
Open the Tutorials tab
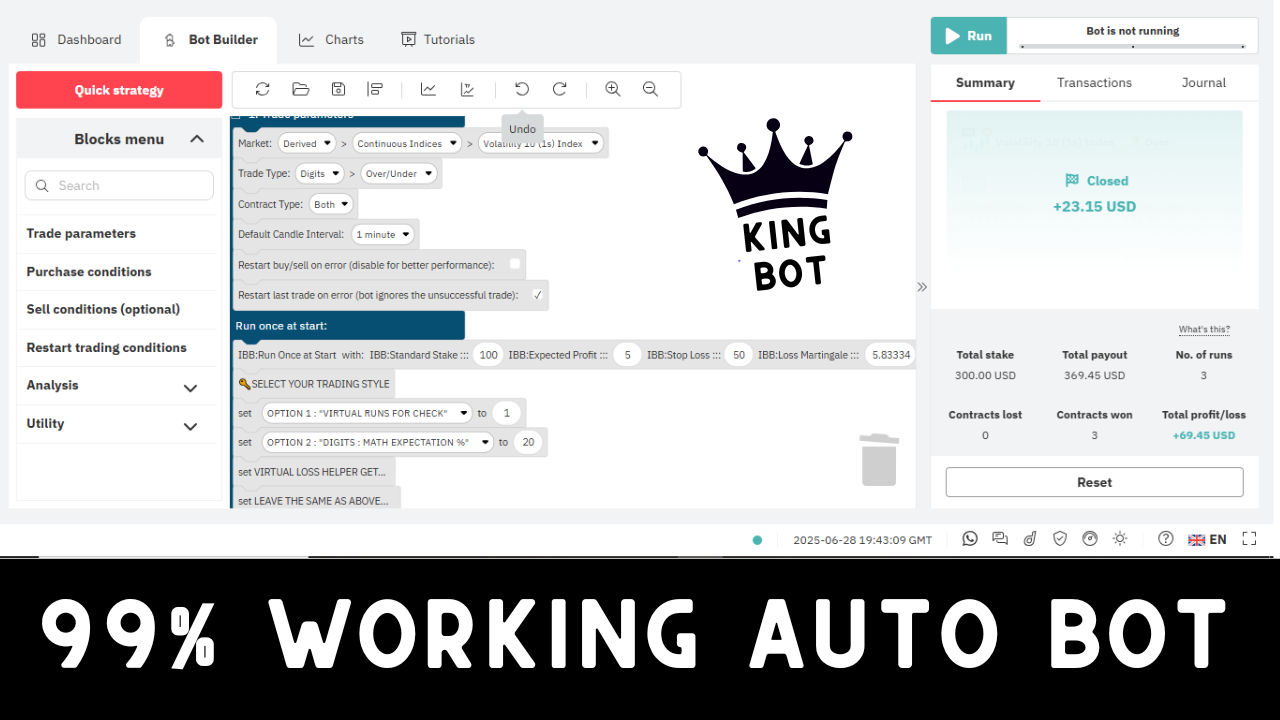[437, 39]
